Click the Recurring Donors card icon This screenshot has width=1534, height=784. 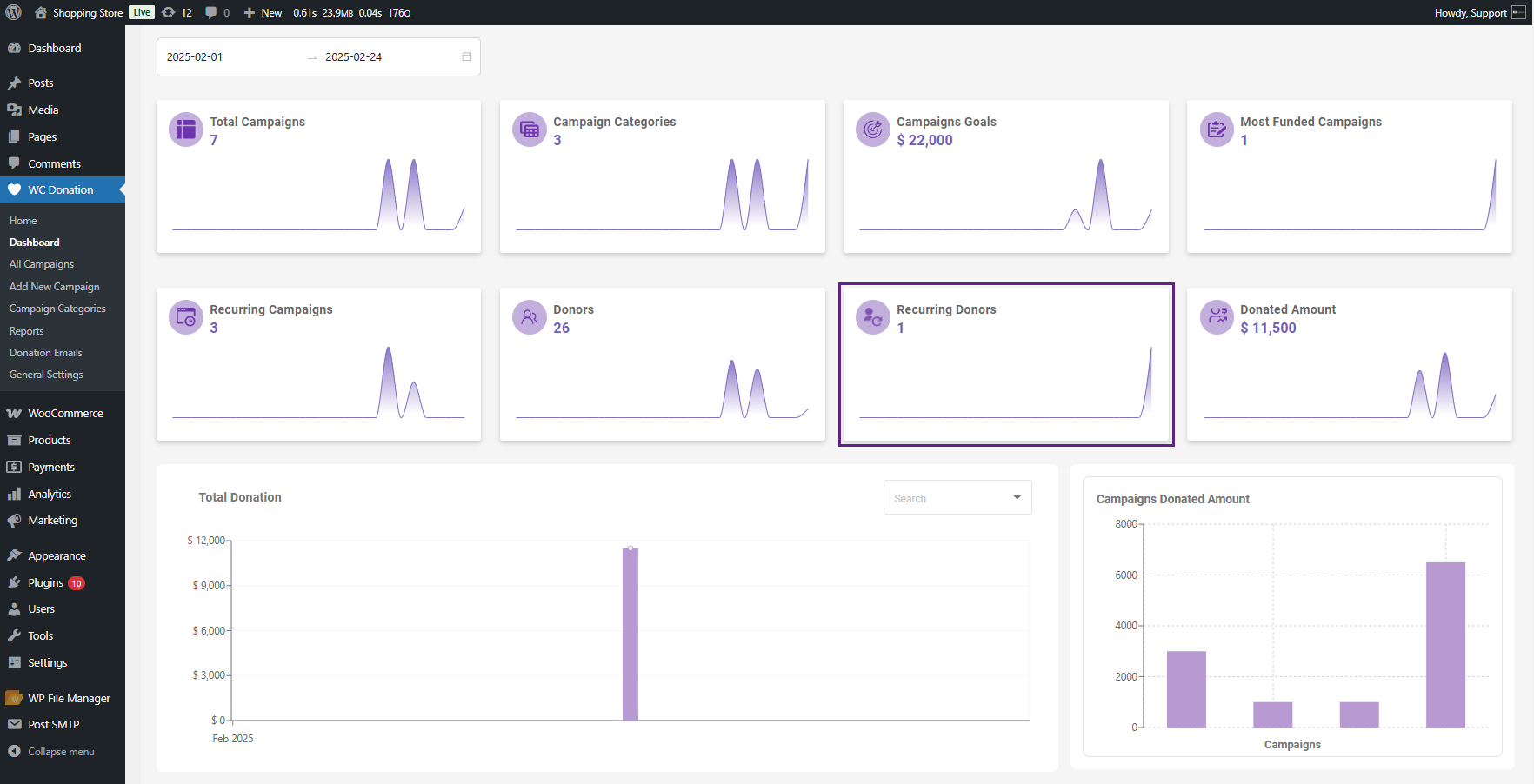[872, 317]
